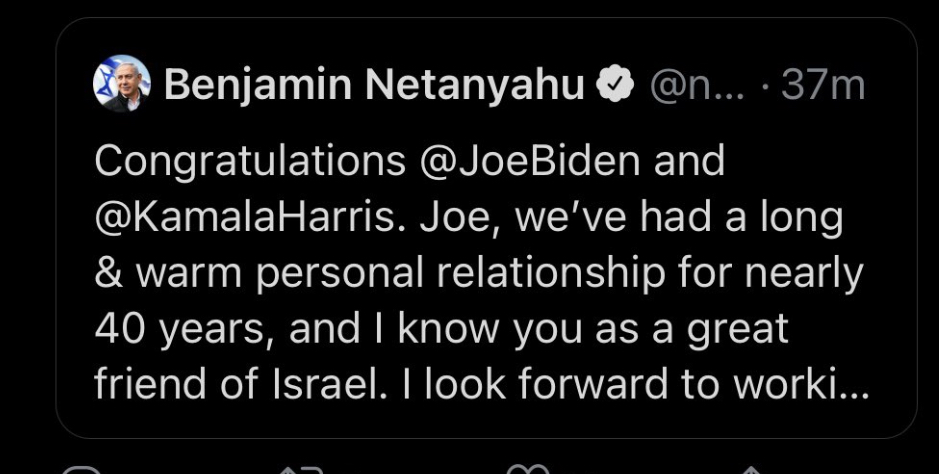Click Benjamin Netanyahu's profile avatar
Screen dimensions: 939x474
tap(121, 84)
